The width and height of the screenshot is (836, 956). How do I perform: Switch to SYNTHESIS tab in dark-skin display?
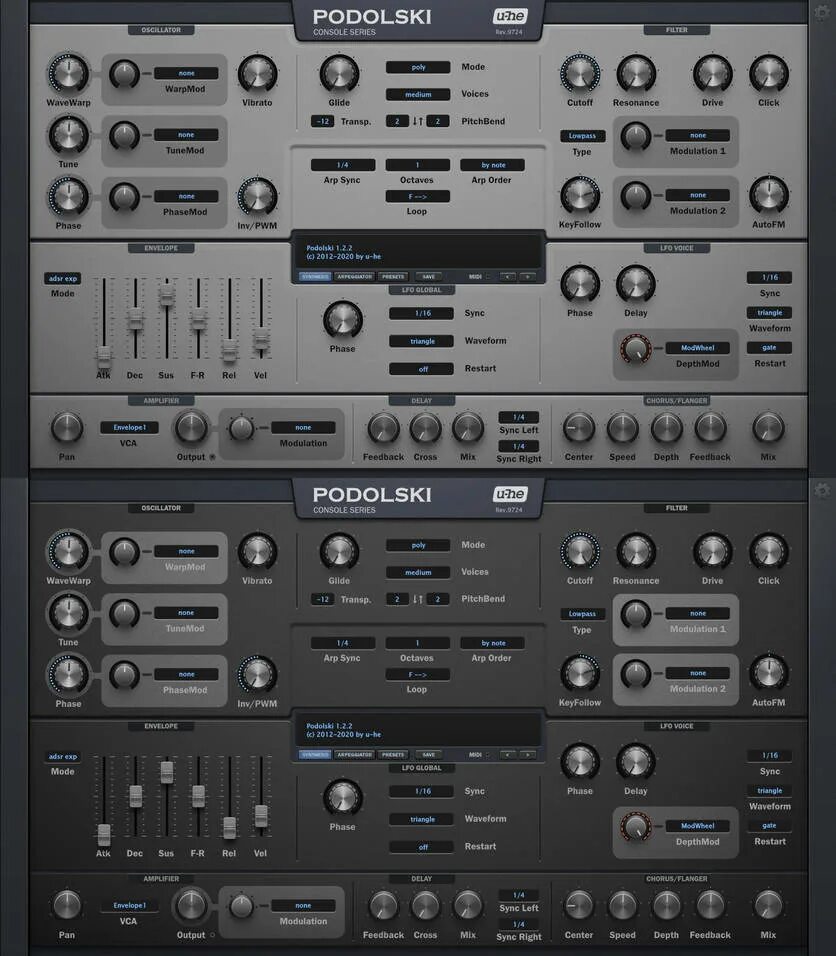(x=315, y=755)
